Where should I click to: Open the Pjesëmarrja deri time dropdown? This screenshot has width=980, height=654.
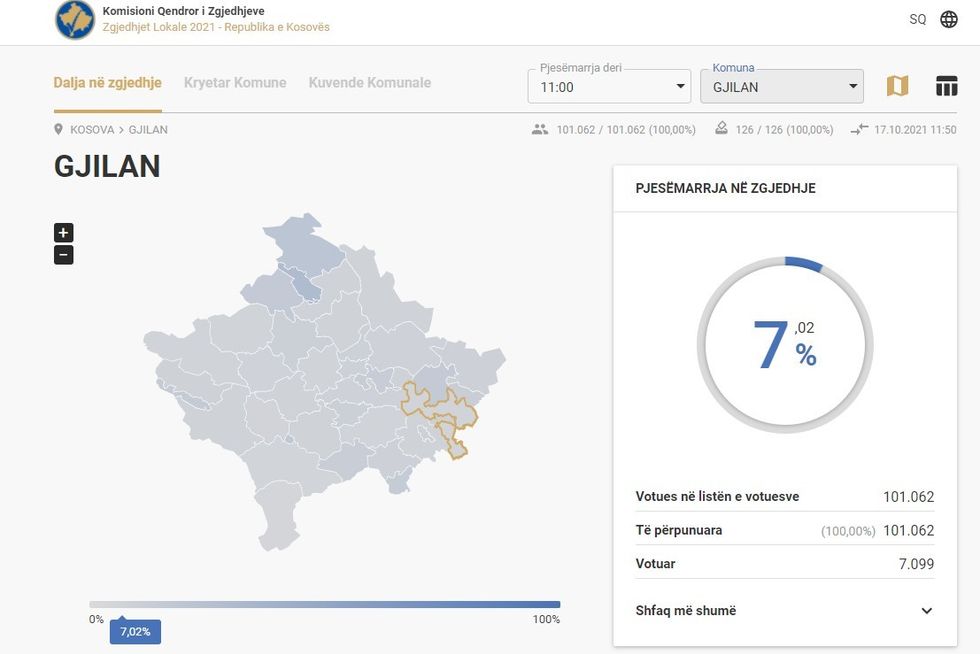tap(609, 87)
